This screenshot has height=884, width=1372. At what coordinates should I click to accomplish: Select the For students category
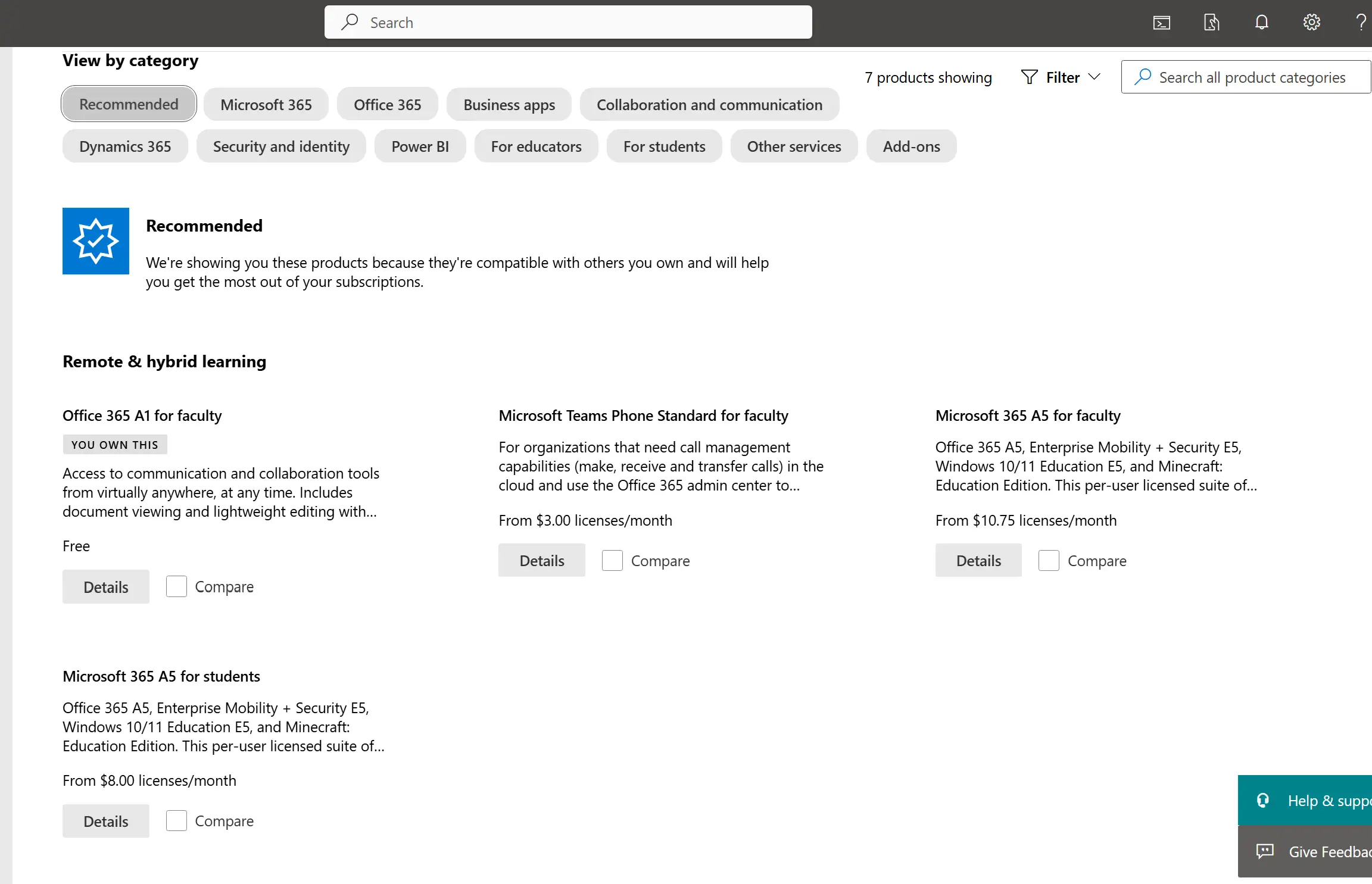pyautogui.click(x=664, y=146)
